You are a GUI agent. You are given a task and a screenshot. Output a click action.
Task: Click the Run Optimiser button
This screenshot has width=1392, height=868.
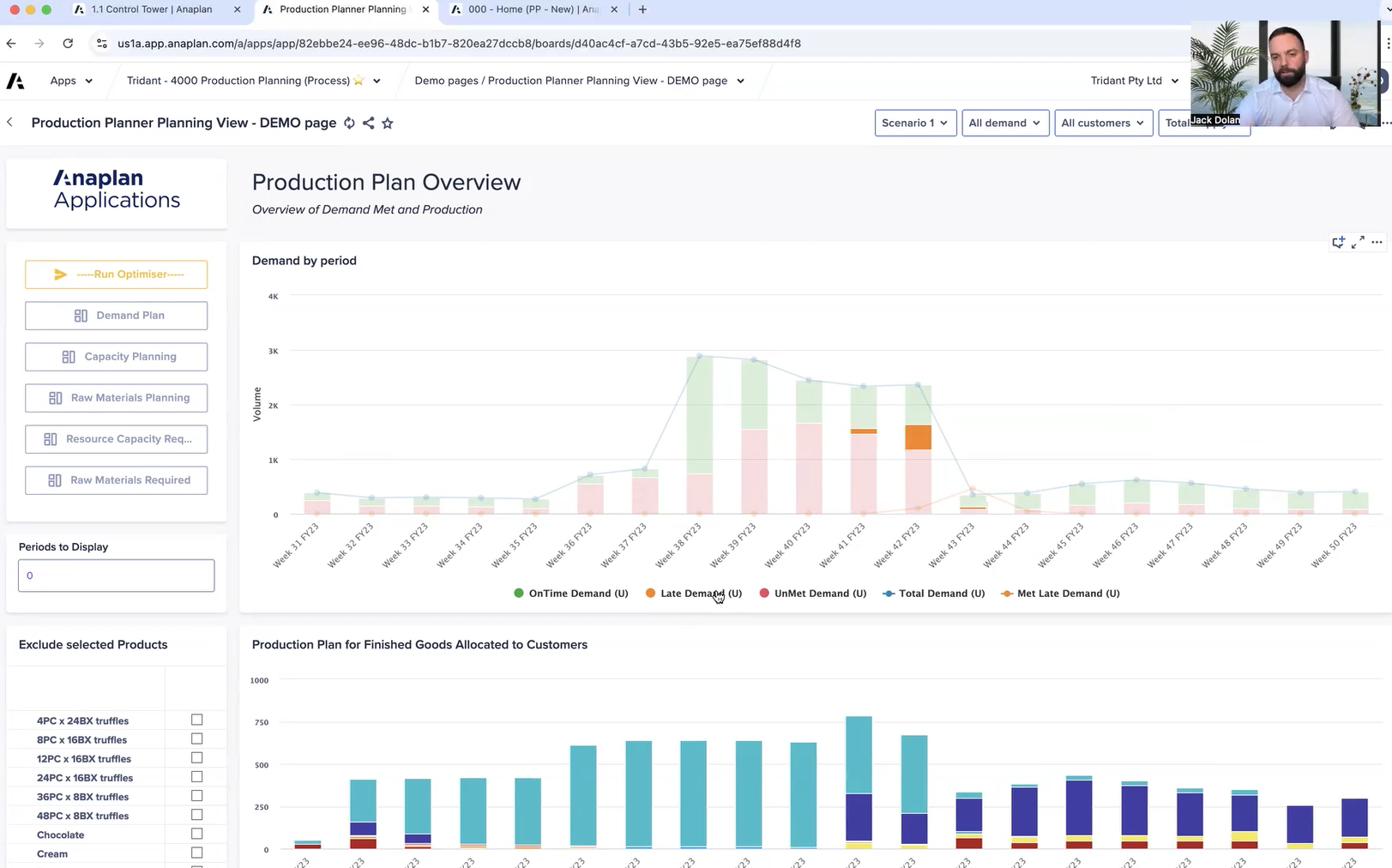(x=117, y=274)
